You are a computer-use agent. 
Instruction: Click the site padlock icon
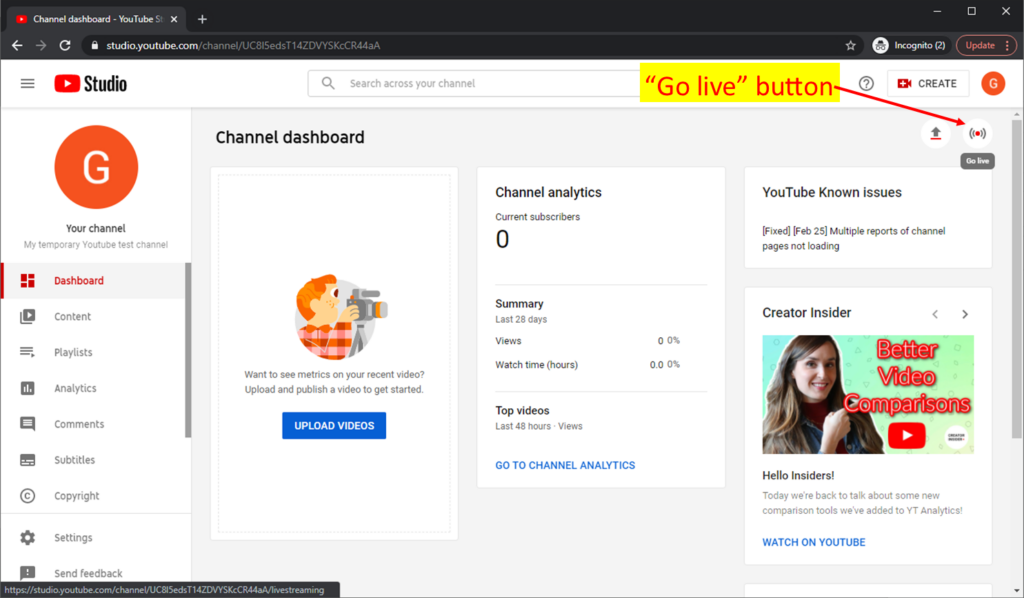pos(95,46)
